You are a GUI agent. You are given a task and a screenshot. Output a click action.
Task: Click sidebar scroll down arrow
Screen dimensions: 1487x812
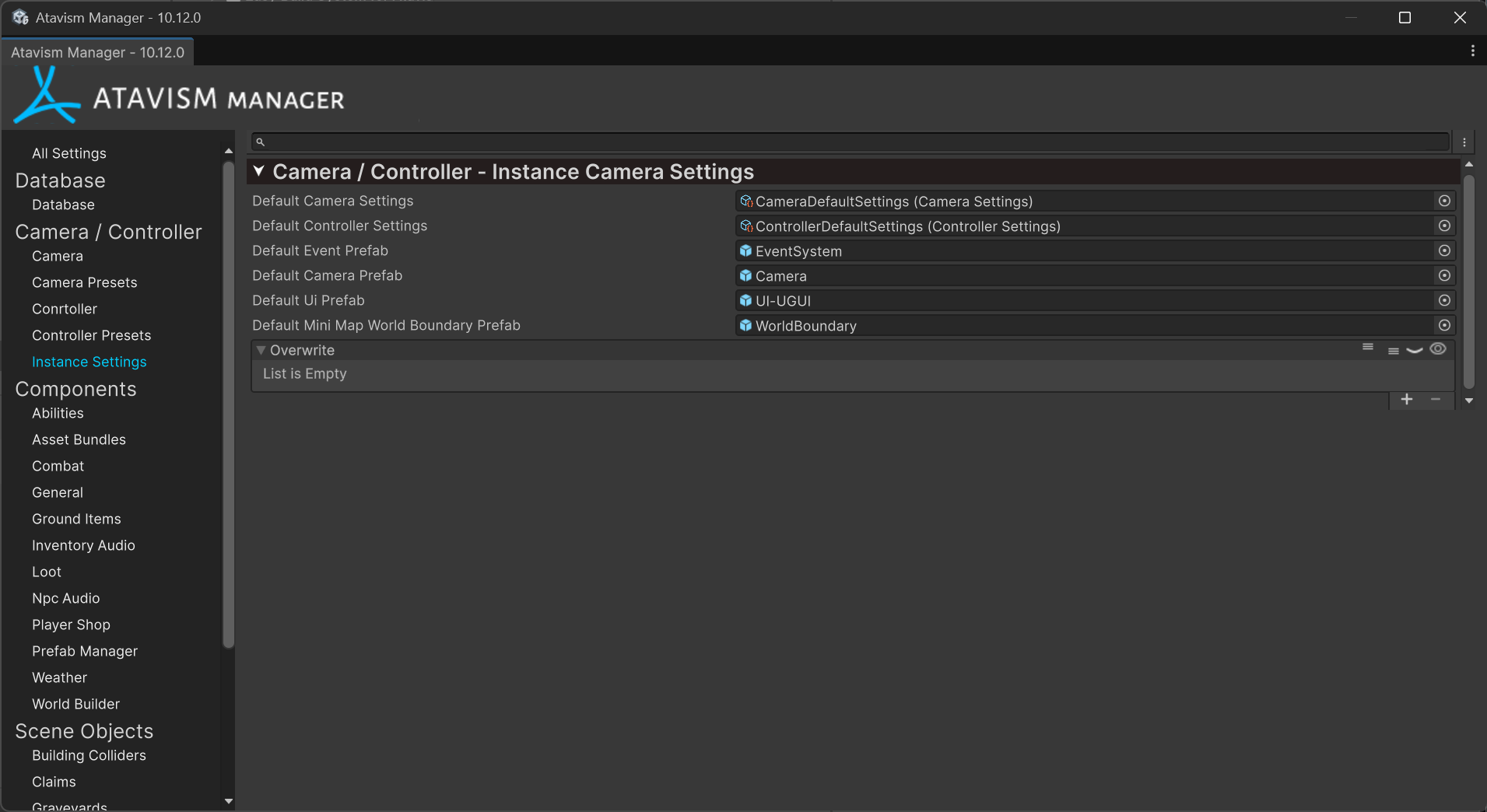point(228,801)
